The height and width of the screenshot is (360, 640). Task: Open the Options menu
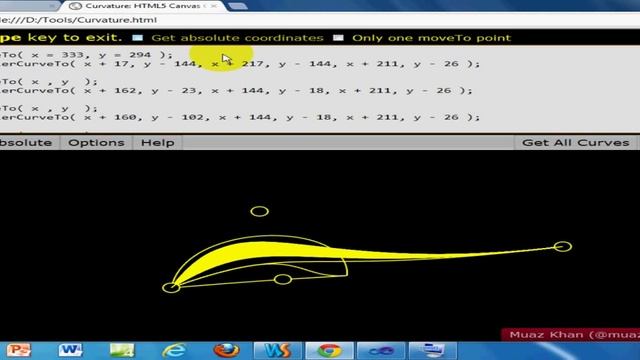96,142
